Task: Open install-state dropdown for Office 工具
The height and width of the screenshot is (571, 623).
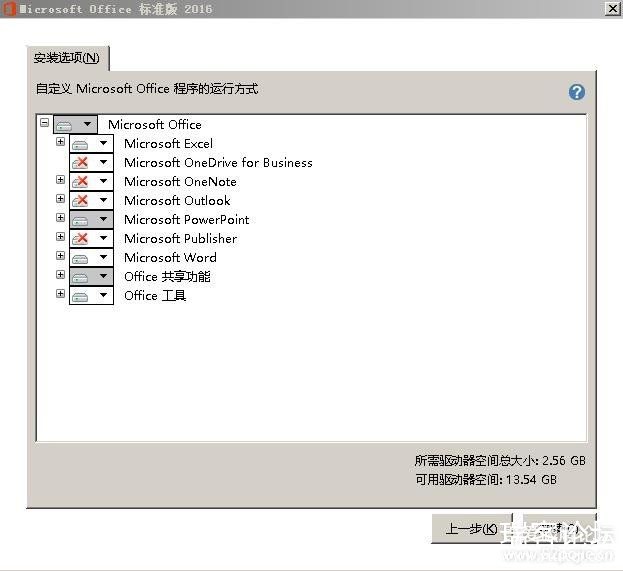Action: (91, 296)
